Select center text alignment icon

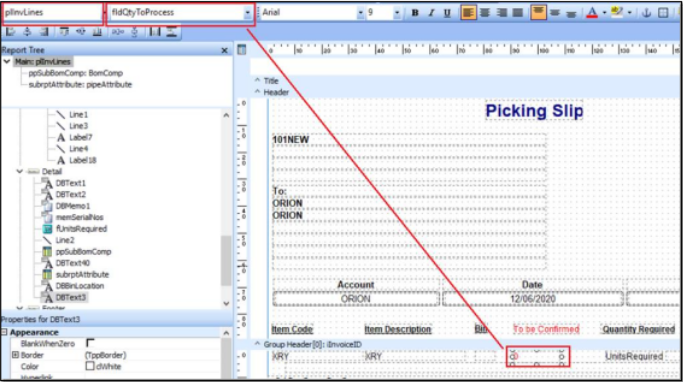coord(485,13)
